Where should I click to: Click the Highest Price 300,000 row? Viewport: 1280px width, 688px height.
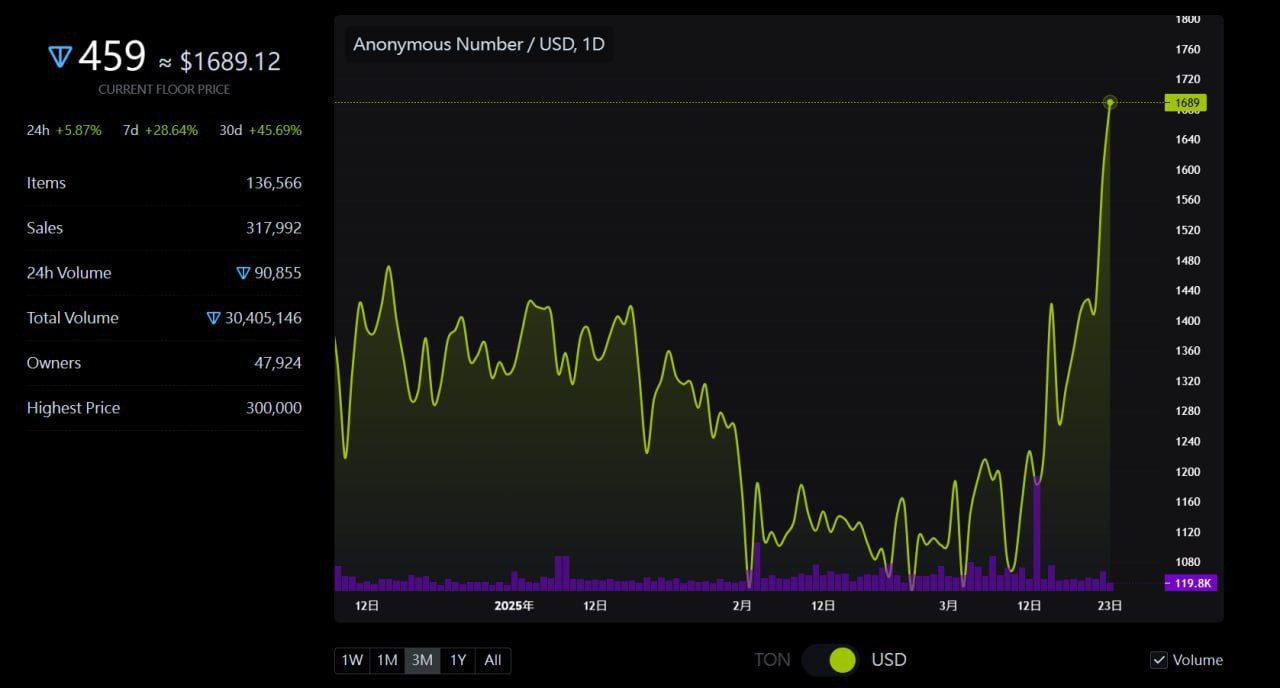click(x=164, y=408)
